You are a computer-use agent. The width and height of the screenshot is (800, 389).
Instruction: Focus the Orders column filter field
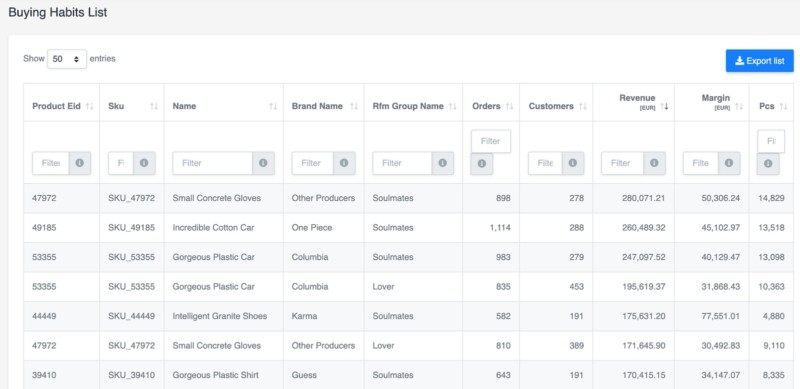point(490,141)
